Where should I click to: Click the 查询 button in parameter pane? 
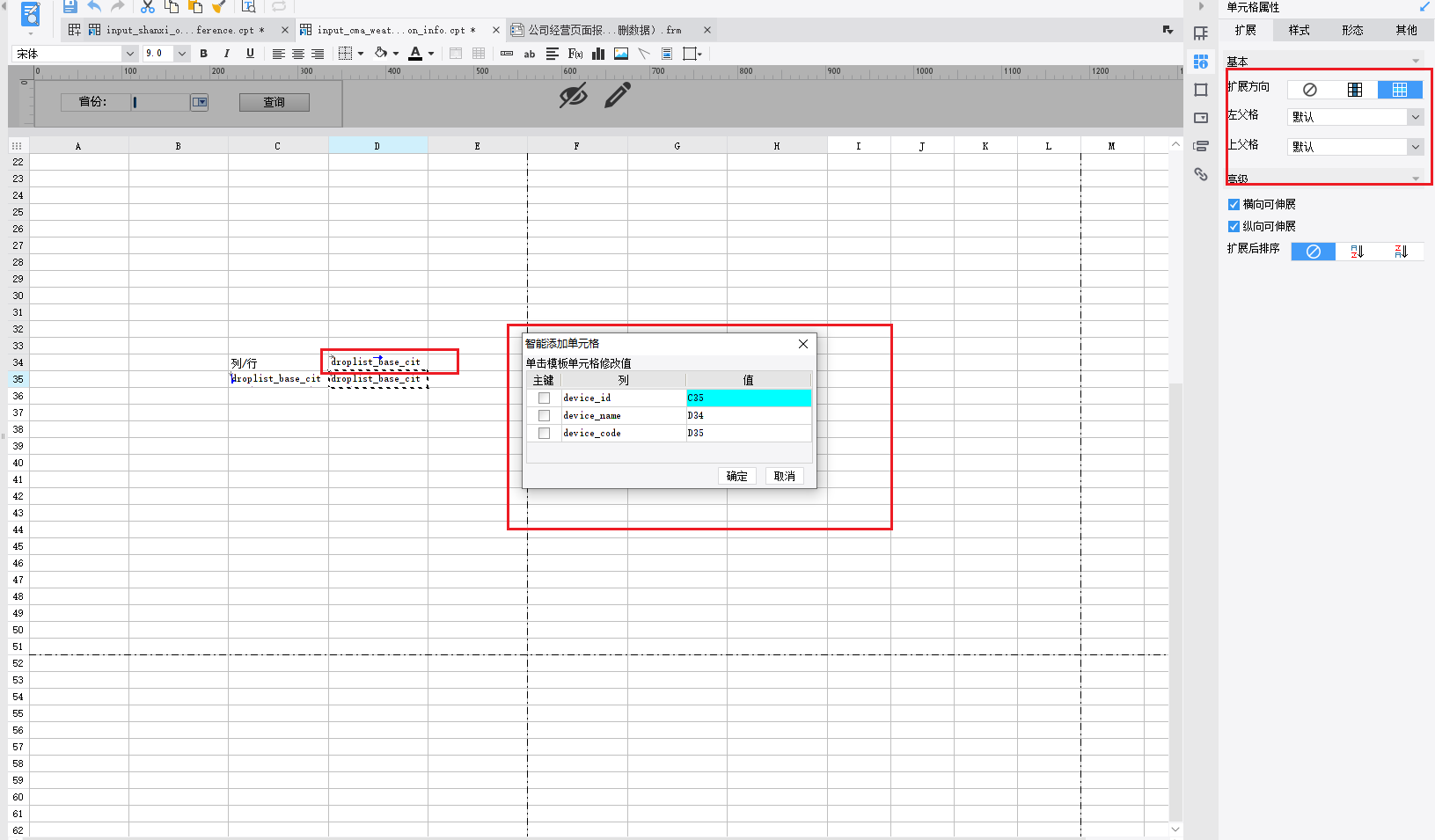[x=275, y=102]
